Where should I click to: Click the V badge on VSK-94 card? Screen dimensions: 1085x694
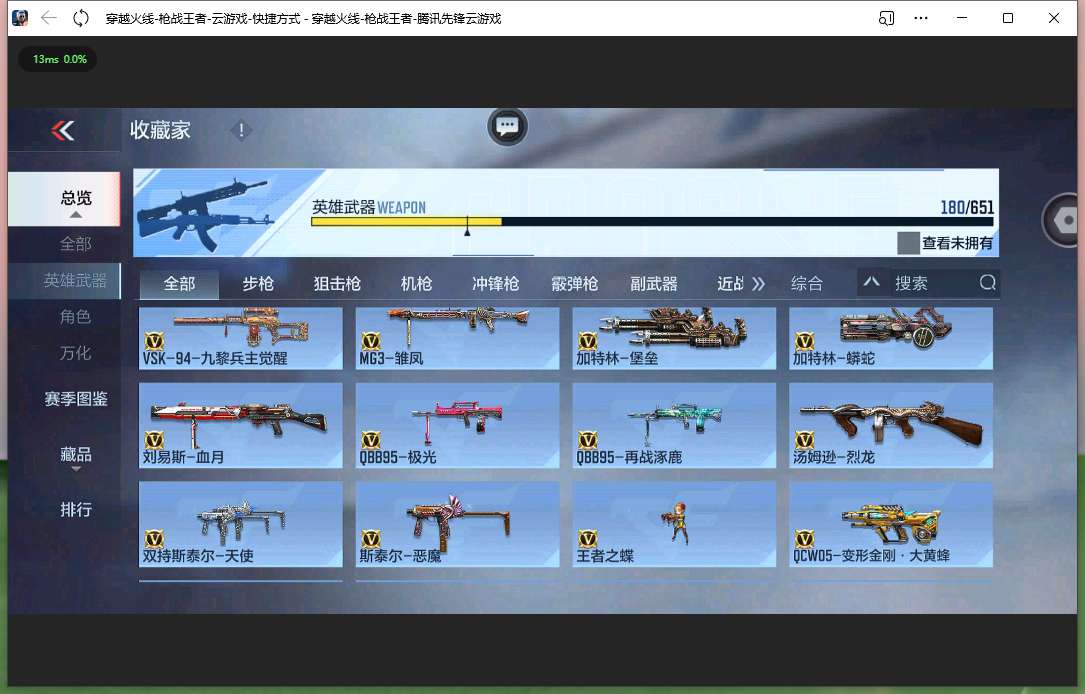(154, 341)
